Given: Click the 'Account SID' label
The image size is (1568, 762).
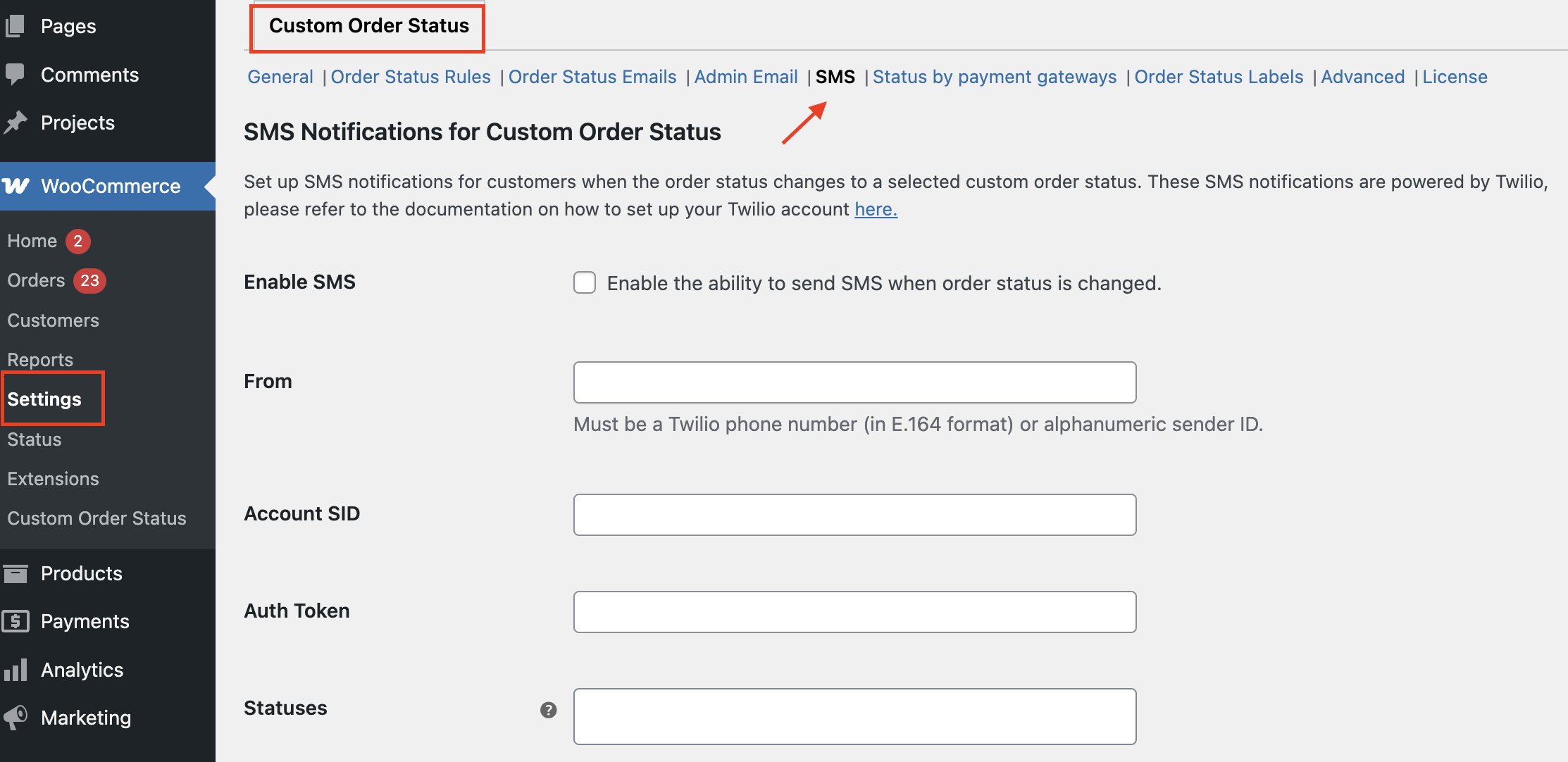Looking at the screenshot, I should (x=301, y=513).
